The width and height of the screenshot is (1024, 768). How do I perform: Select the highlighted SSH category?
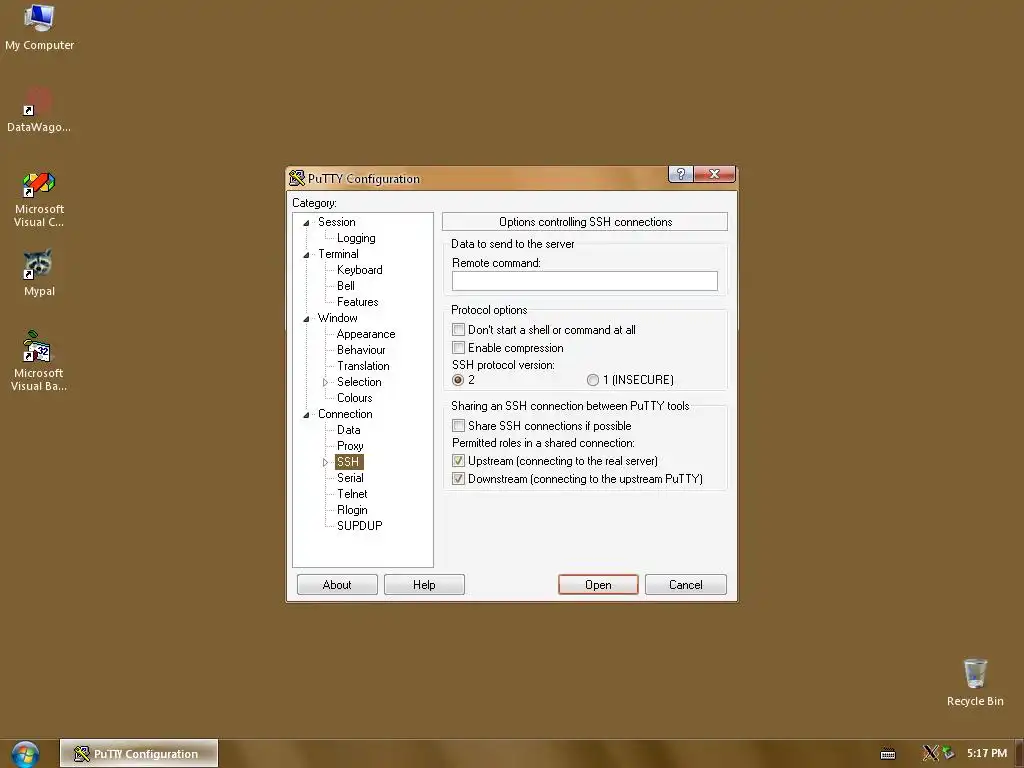pyautogui.click(x=348, y=462)
